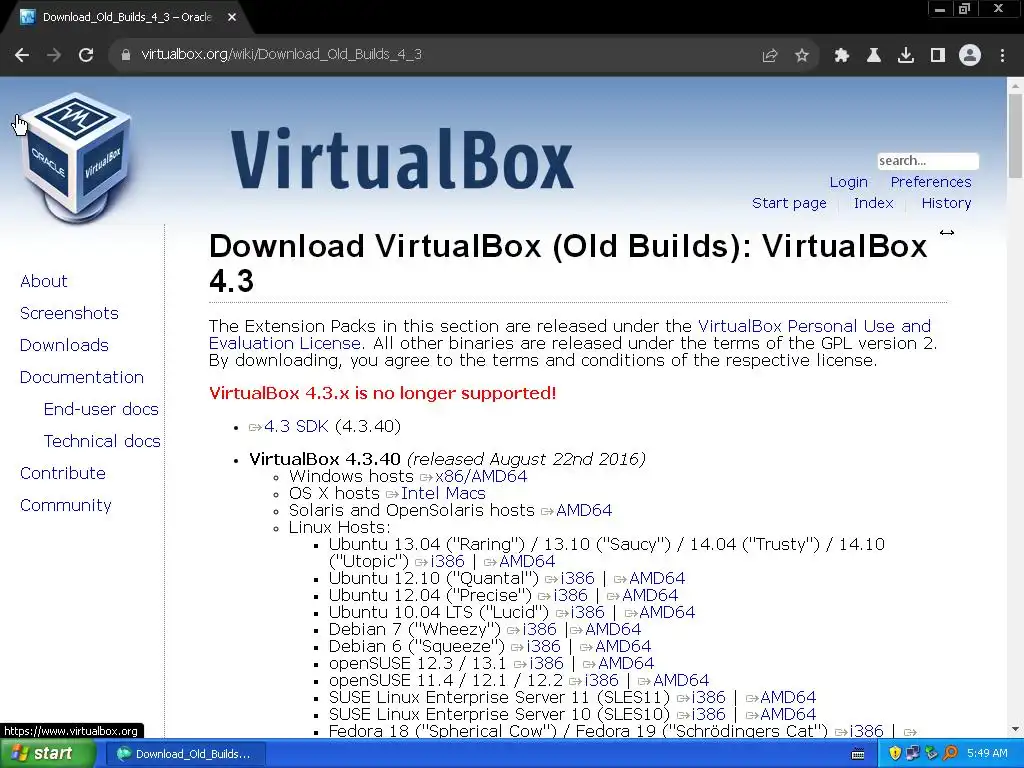
Task: Open the Chrome three-dot menu
Action: click(1002, 56)
